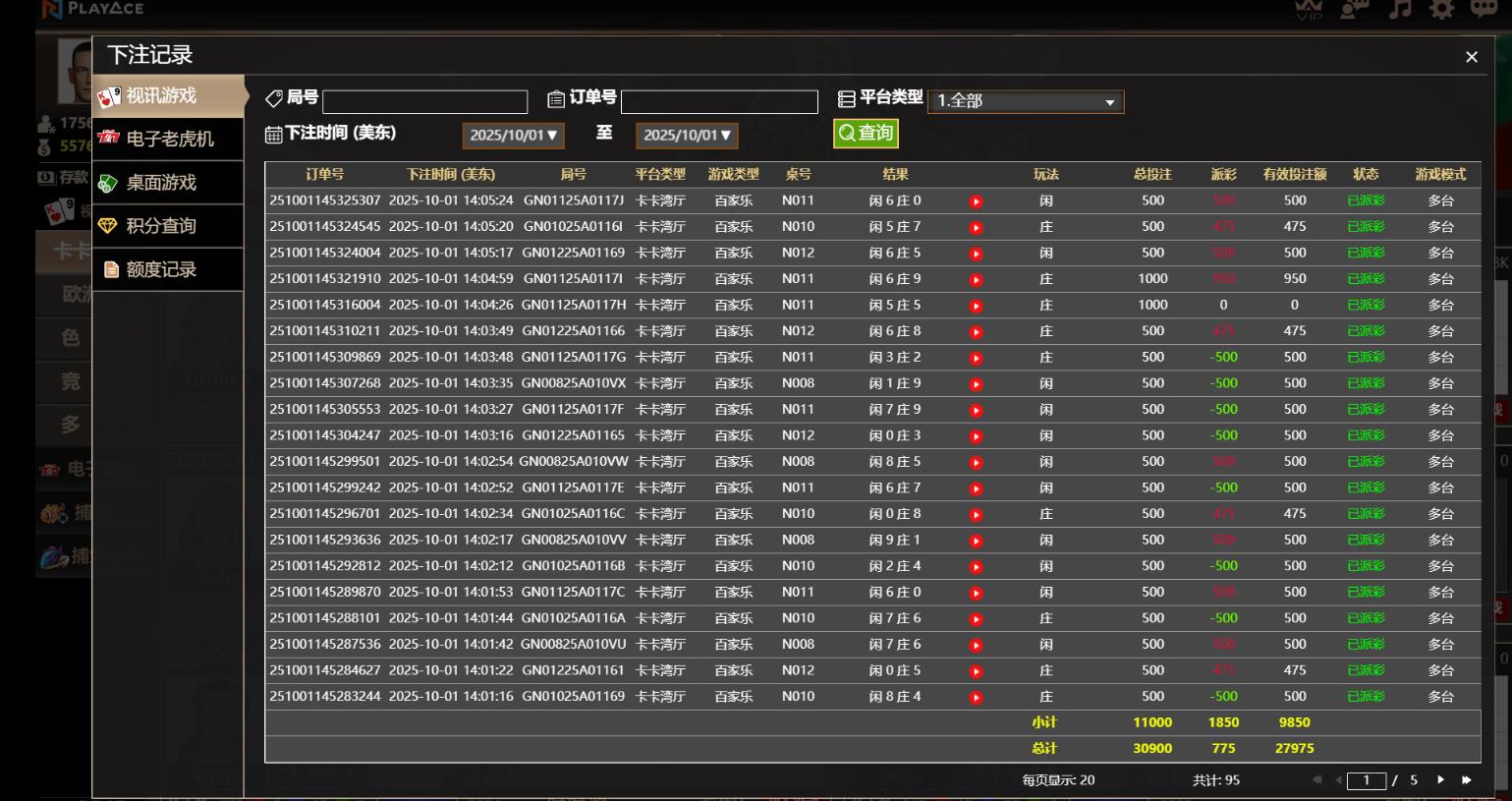Click the 局号 input field

424,101
